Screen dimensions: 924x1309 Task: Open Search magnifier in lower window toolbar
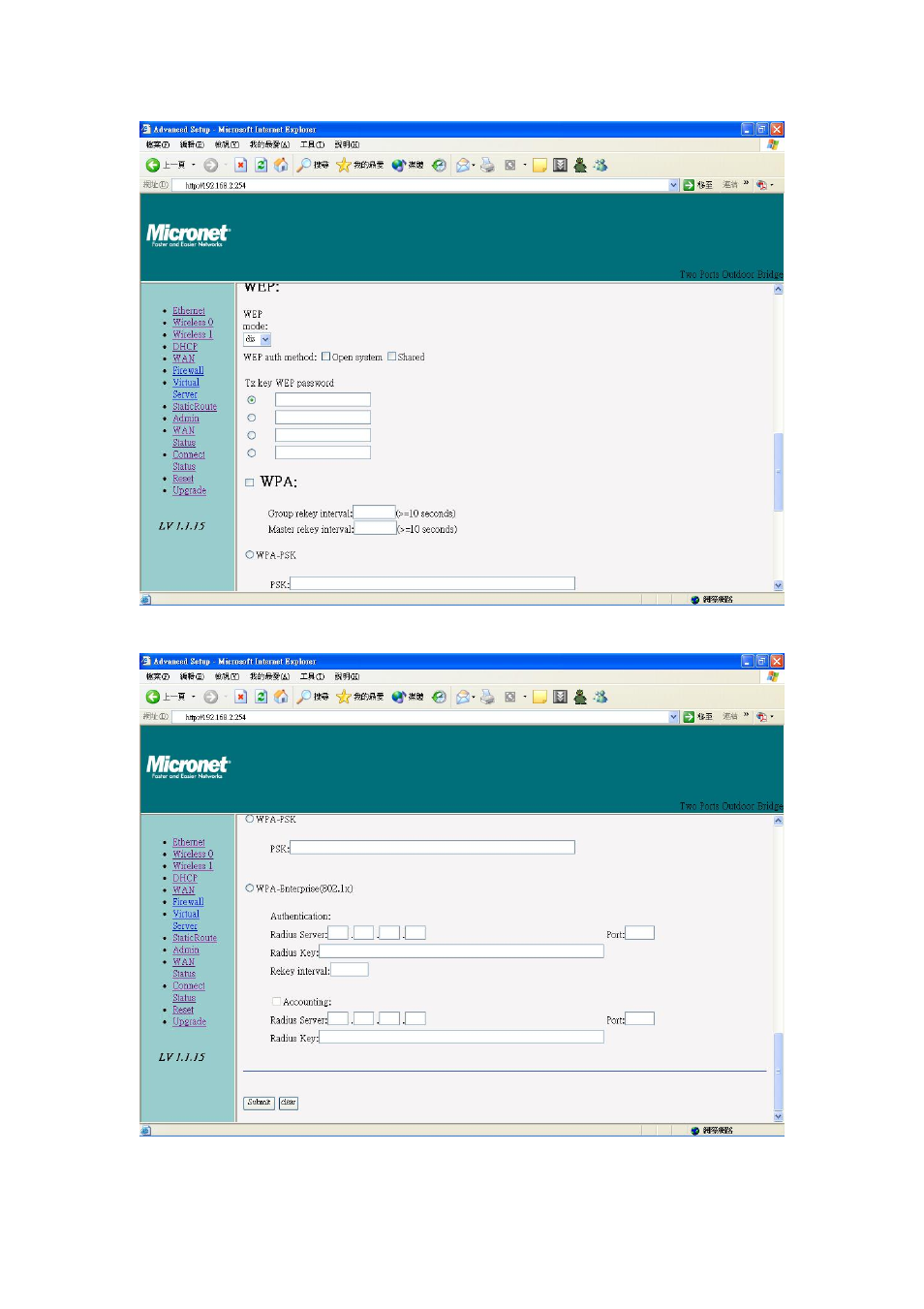point(304,697)
